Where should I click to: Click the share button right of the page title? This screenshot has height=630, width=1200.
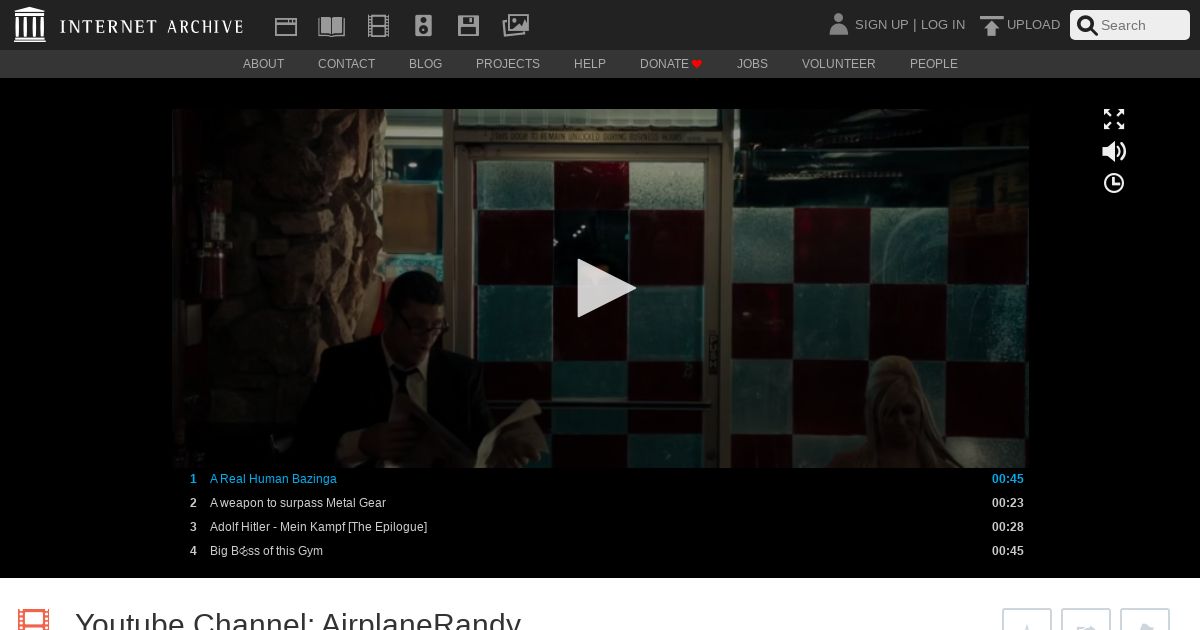pyautogui.click(x=1086, y=620)
